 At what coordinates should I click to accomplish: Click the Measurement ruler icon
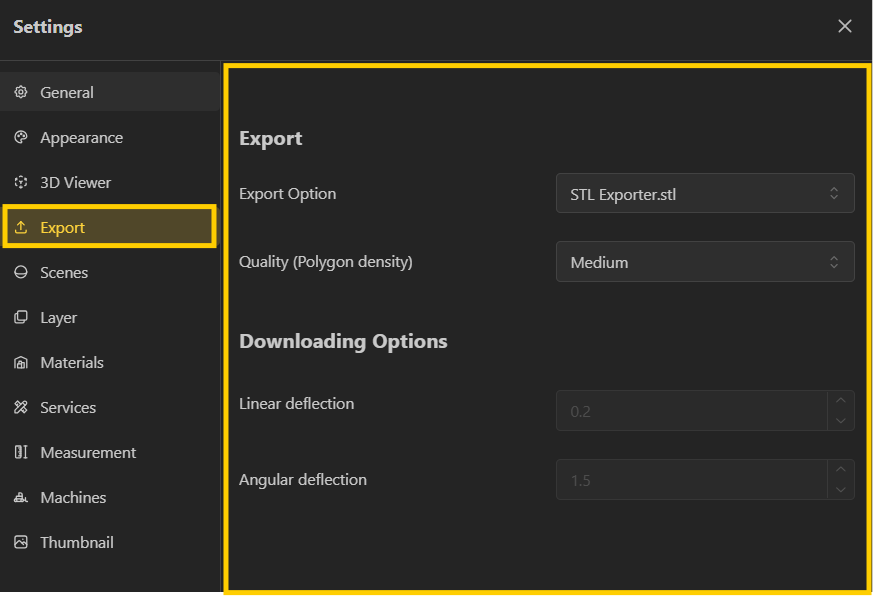tap(21, 452)
